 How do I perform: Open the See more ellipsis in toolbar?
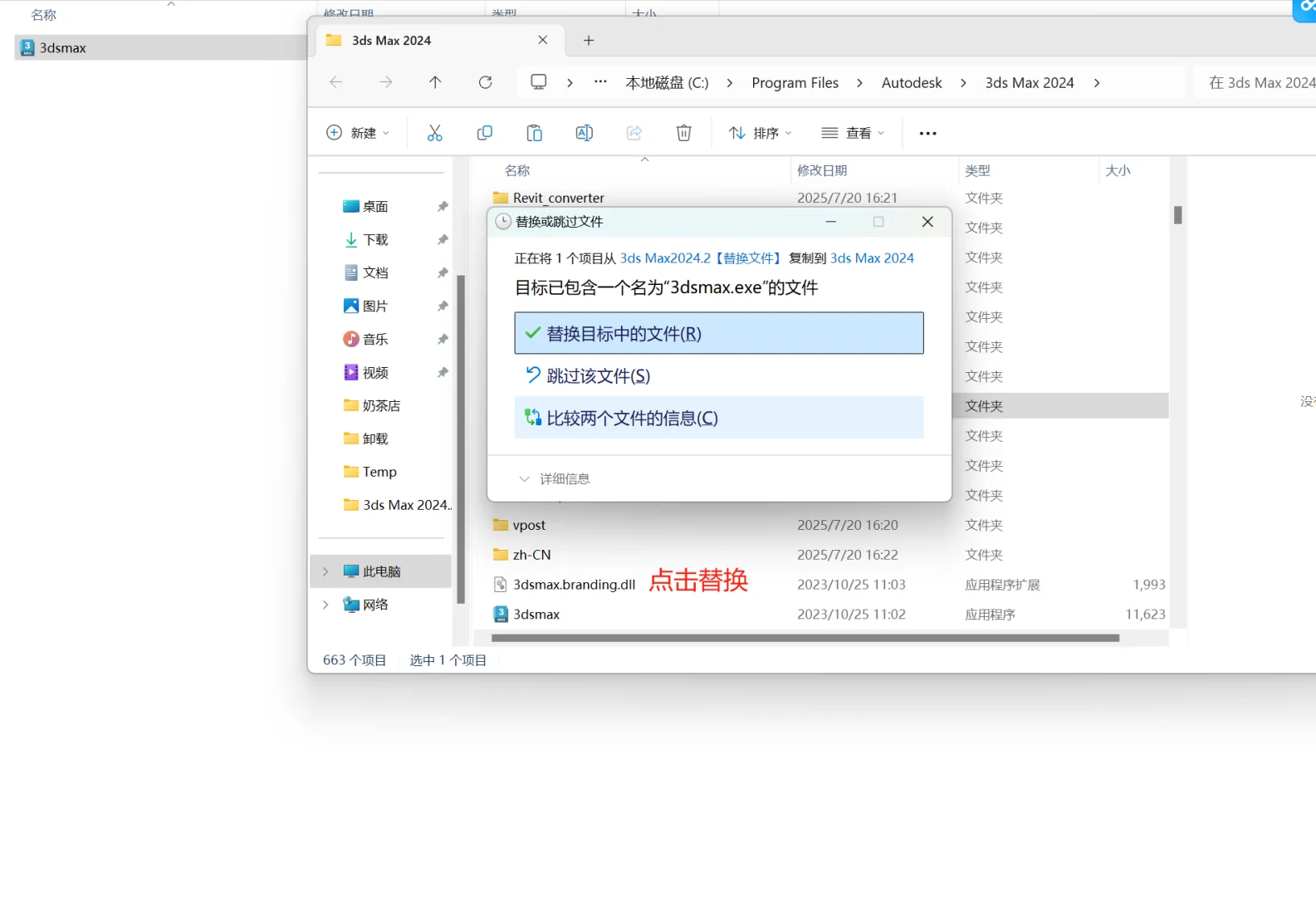pos(927,133)
